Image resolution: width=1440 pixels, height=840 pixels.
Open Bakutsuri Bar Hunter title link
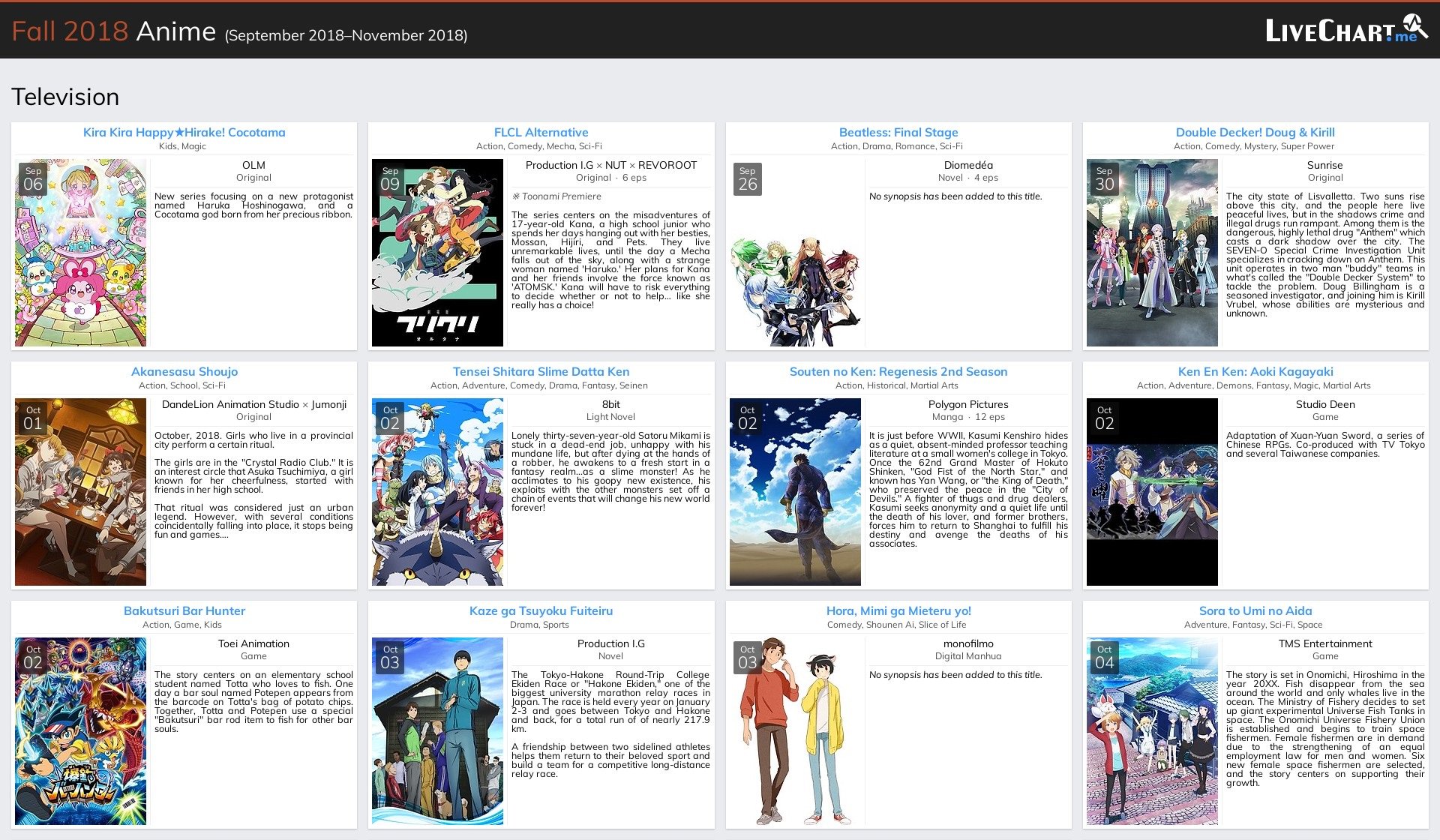[x=184, y=610]
